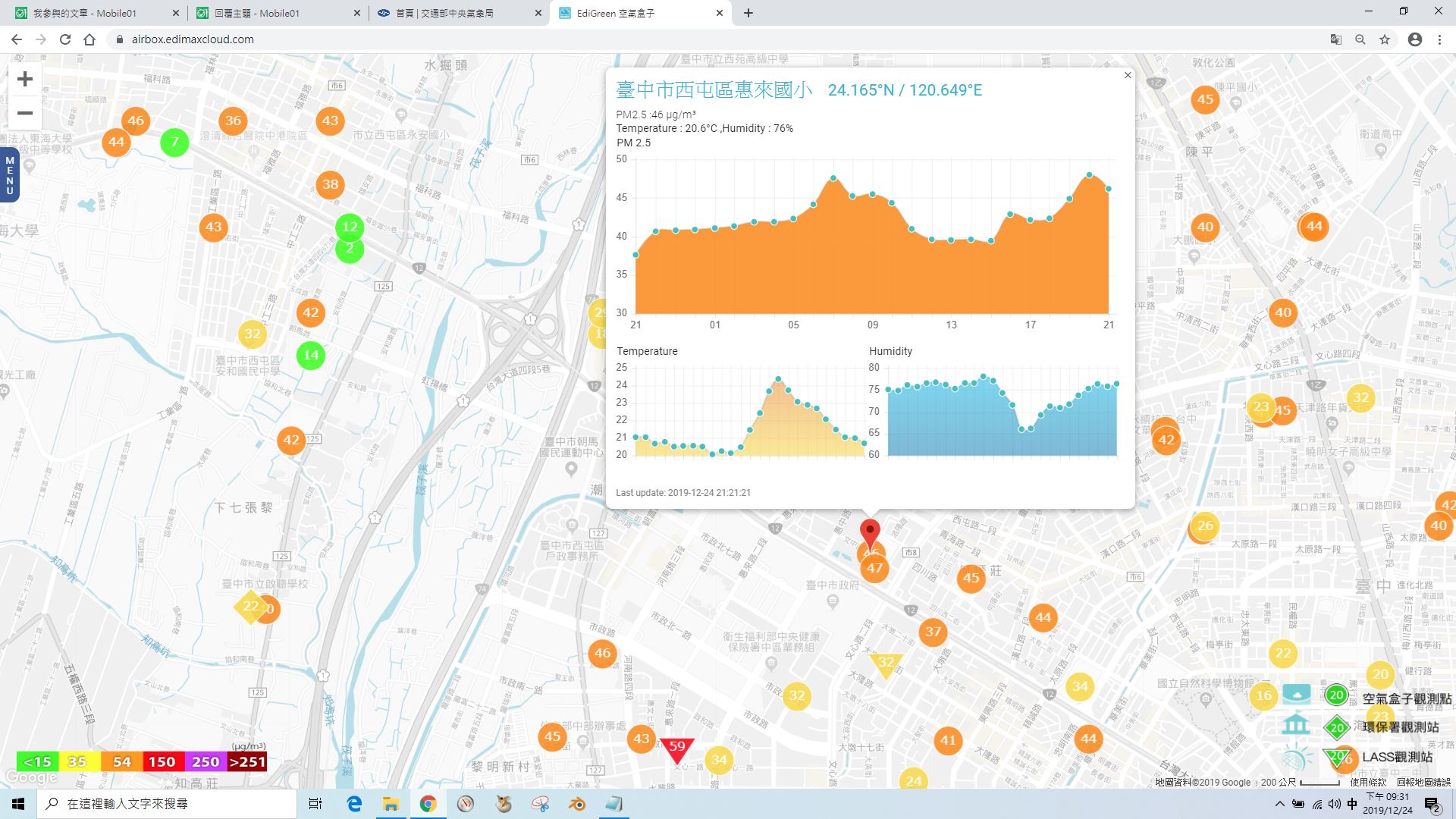This screenshot has width=1456, height=819.
Task: Close the 惠來國小 station popup
Action: (x=1128, y=75)
